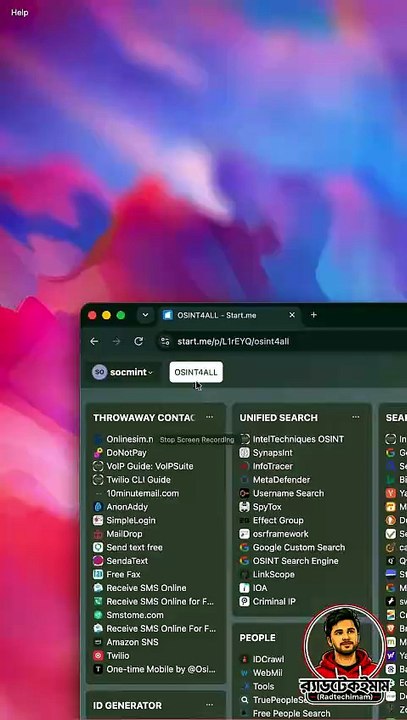407x720 pixels.
Task: Click the Amazon SNS bookmark icon
Action: 98,642
